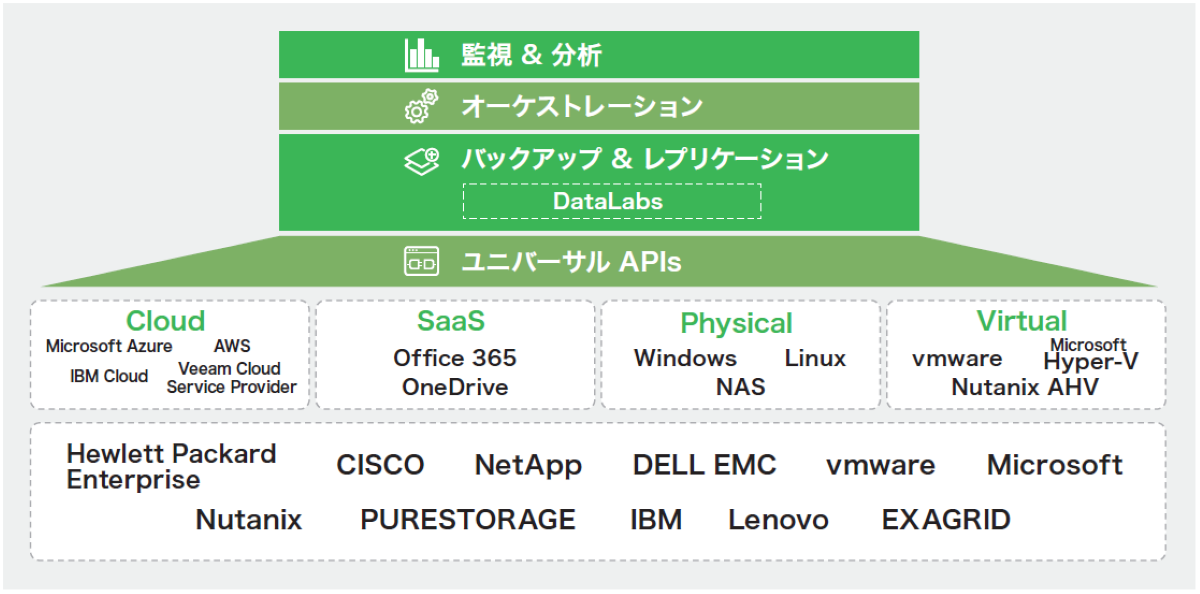Click the gears orchestration icon
1200x594 pixels.
[422, 104]
